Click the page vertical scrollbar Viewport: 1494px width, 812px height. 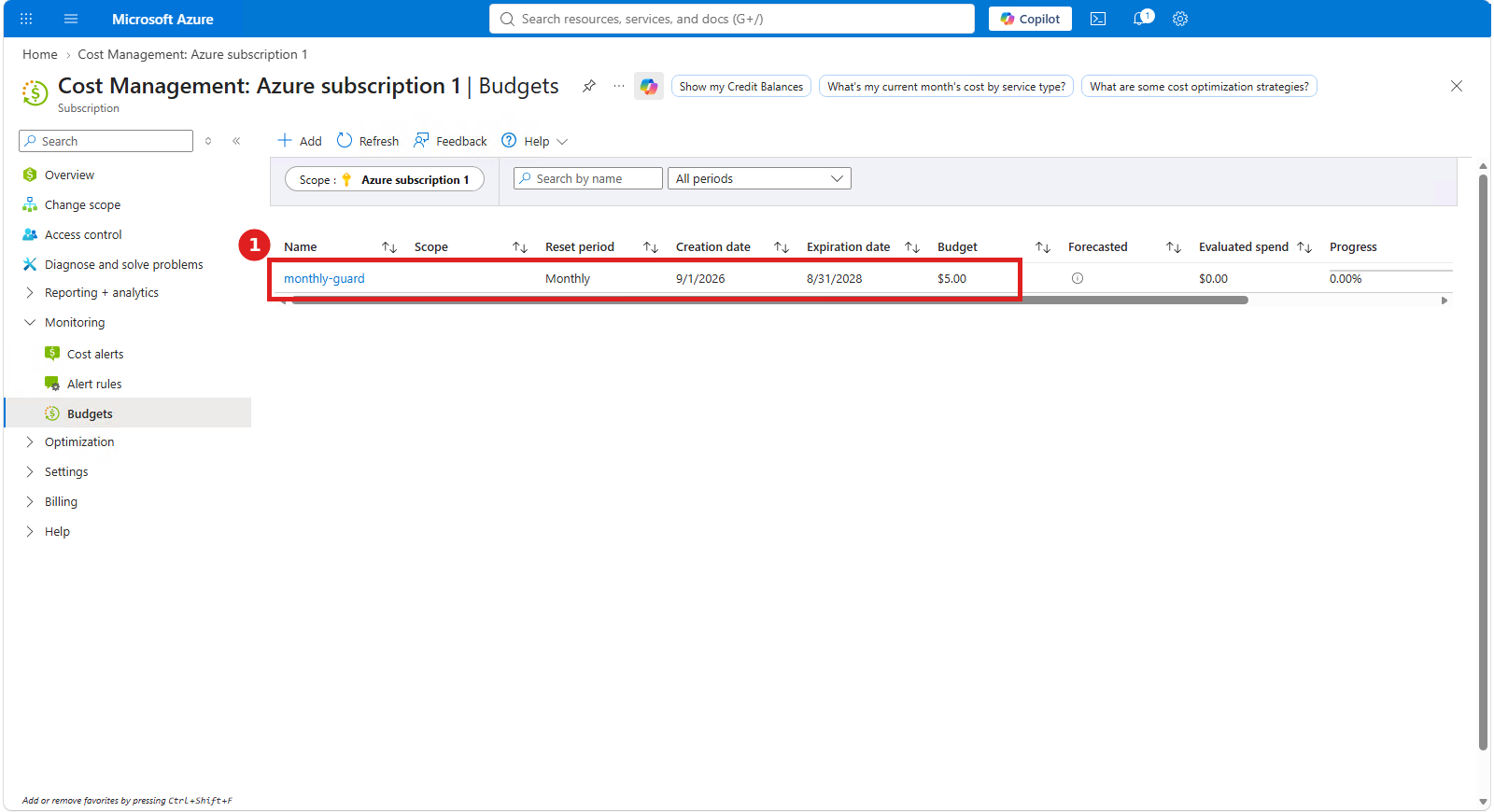click(x=1483, y=462)
